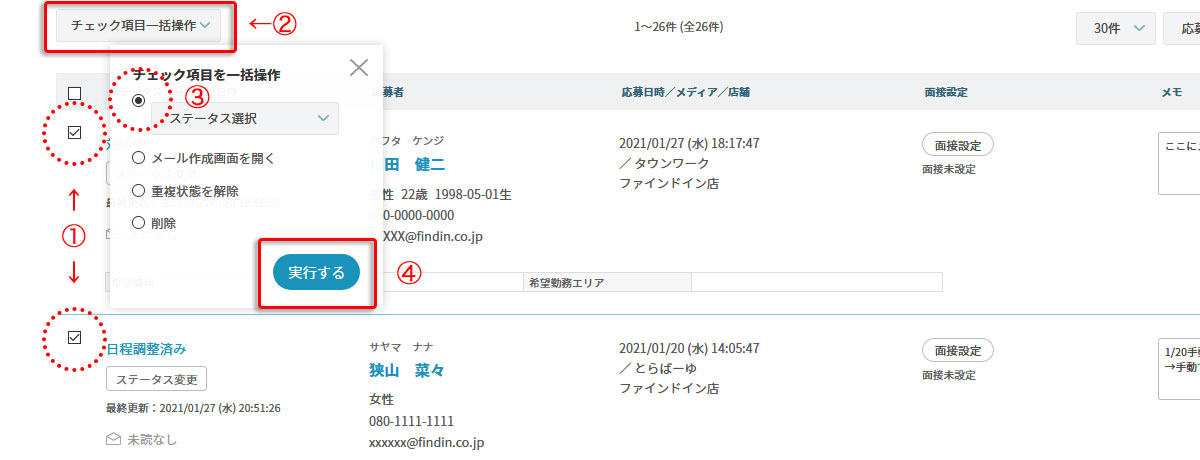This screenshot has width=1200, height=460.
Task: Select the 削除 radio option
Action: click(139, 224)
